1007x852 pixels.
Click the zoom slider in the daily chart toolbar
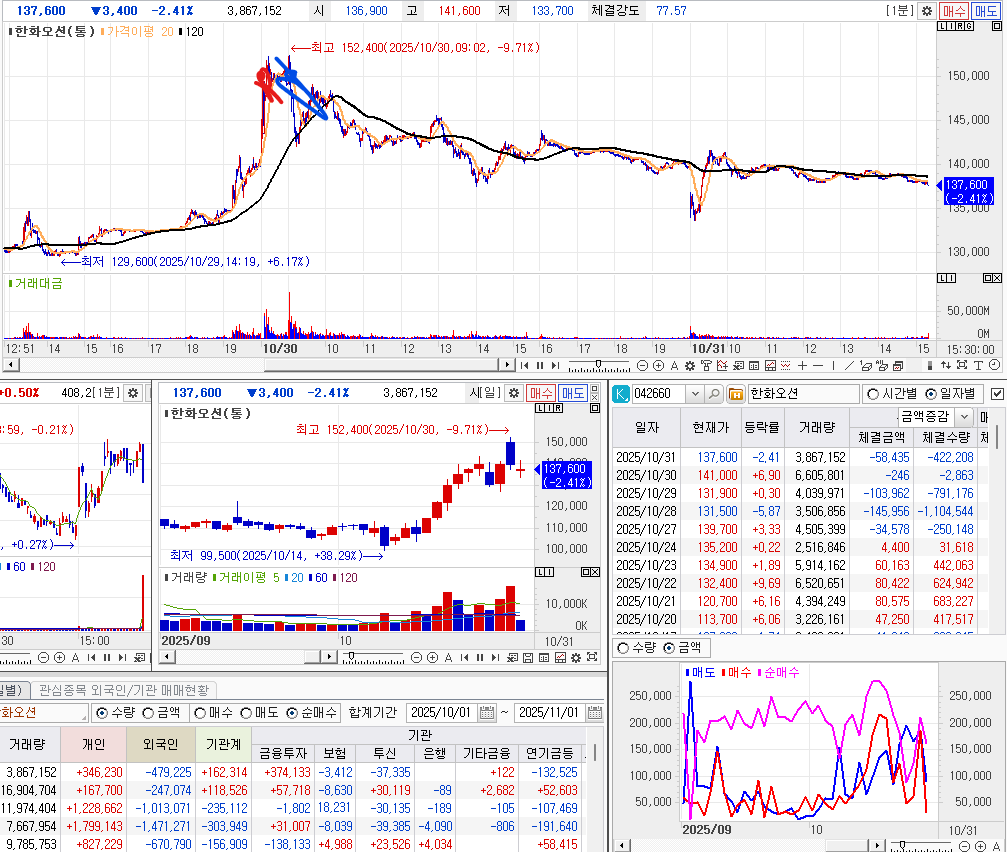[373, 657]
